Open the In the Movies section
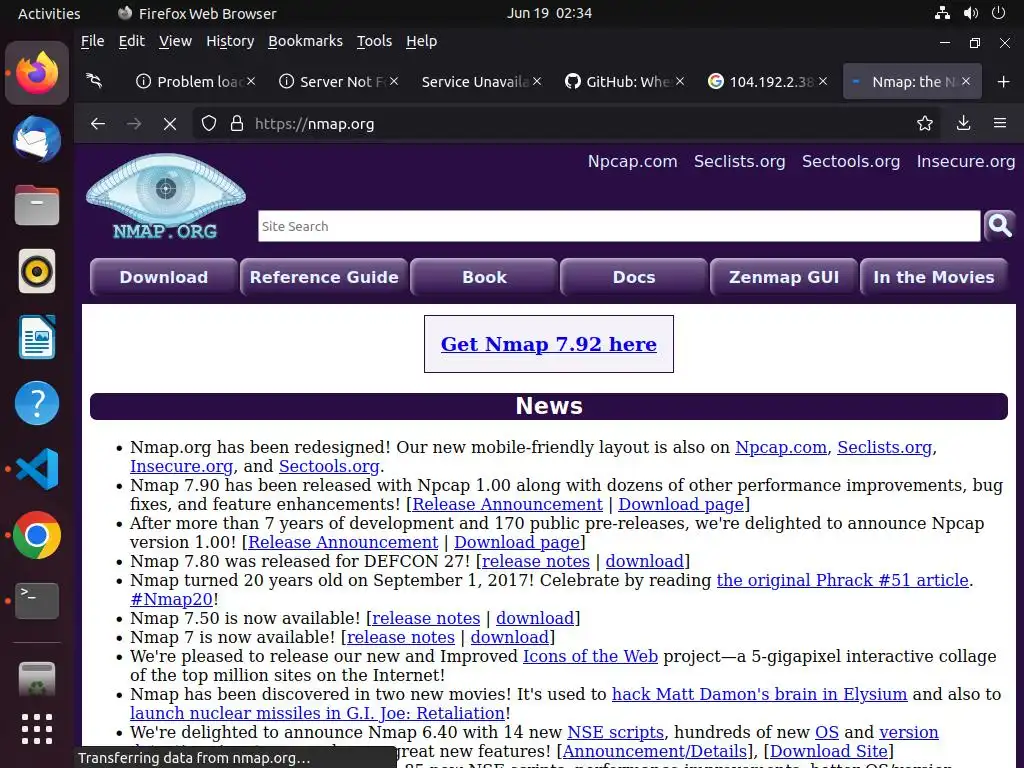Viewport: 1024px width, 768px height. point(934,277)
